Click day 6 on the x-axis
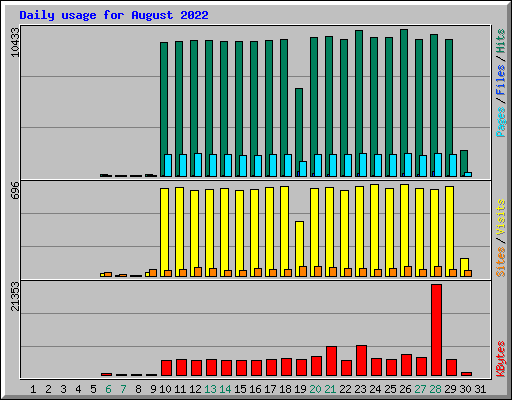Screen dimensions: 512x400 pyautogui.click(x=108, y=389)
